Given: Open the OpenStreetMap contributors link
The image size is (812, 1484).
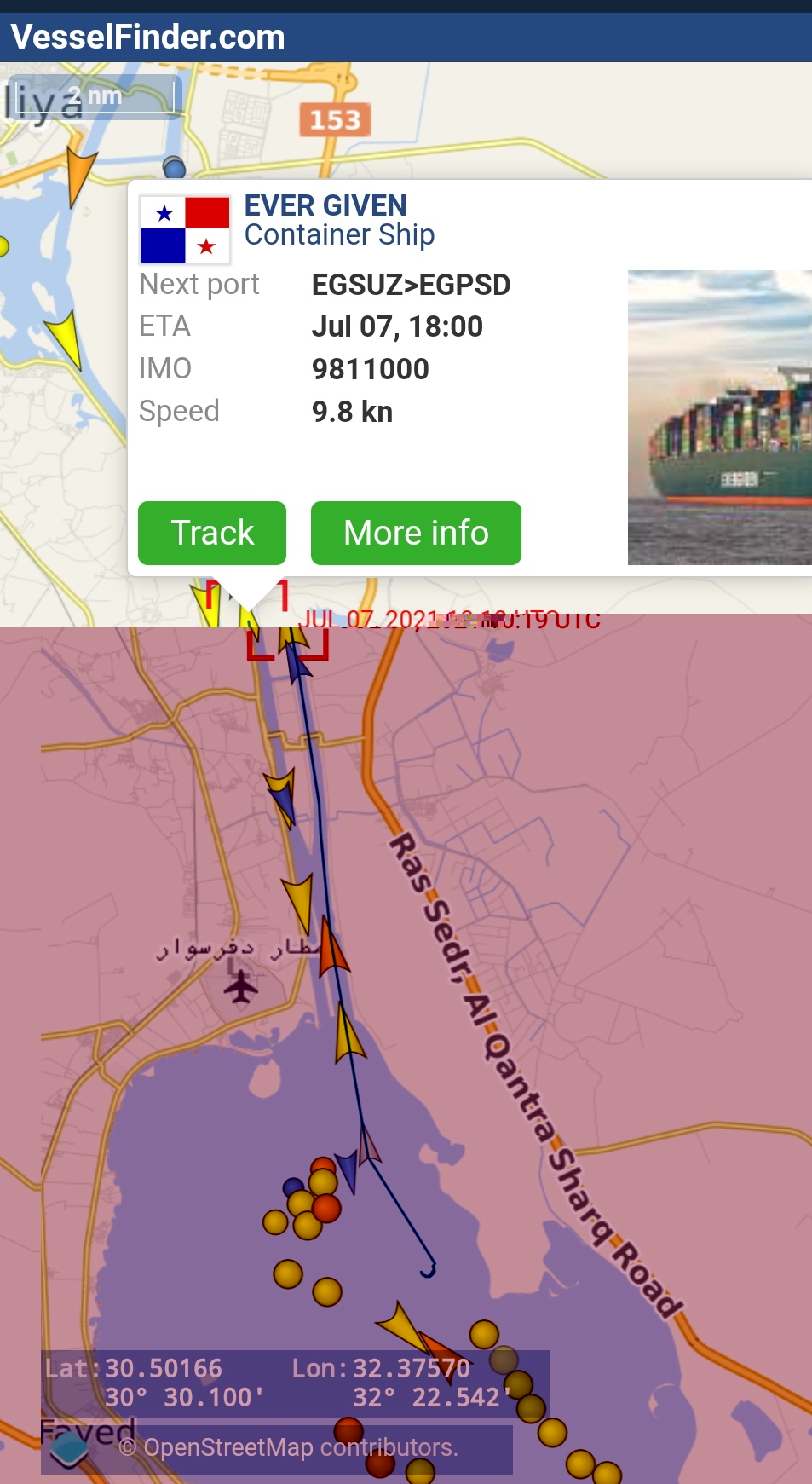Looking at the screenshot, I should (x=301, y=1447).
